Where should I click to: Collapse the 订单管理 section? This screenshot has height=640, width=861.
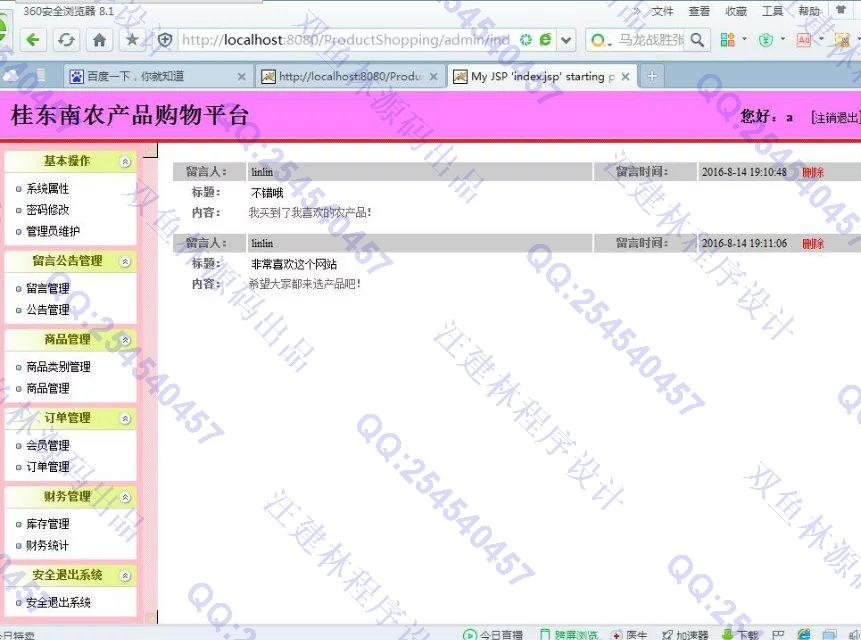125,419
